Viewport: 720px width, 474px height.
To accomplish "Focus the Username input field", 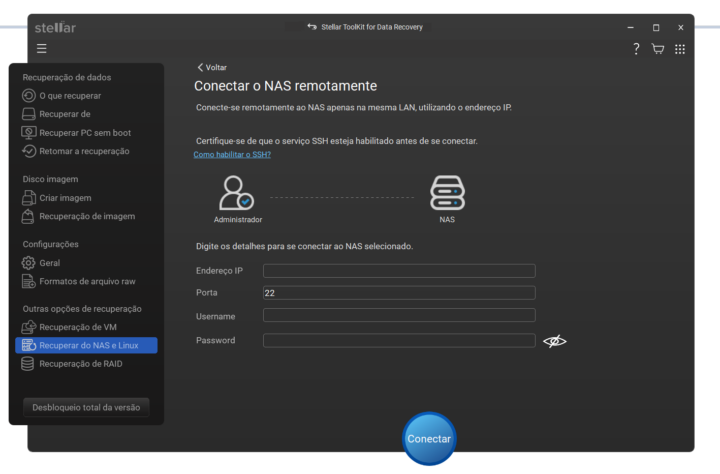I will pyautogui.click(x=399, y=315).
